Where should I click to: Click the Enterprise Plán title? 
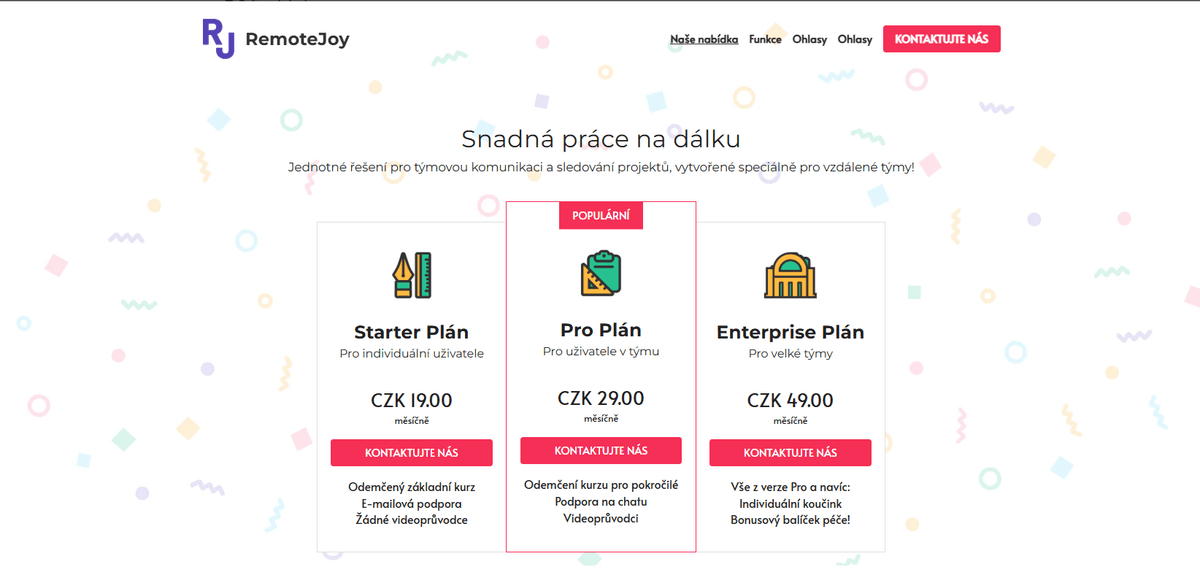pos(790,332)
